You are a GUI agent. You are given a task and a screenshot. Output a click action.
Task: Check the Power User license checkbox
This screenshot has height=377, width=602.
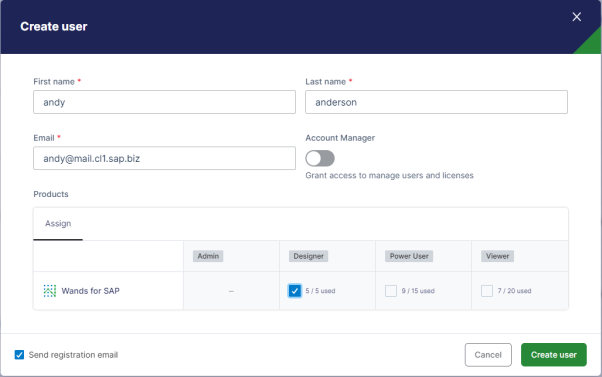tap(391, 291)
